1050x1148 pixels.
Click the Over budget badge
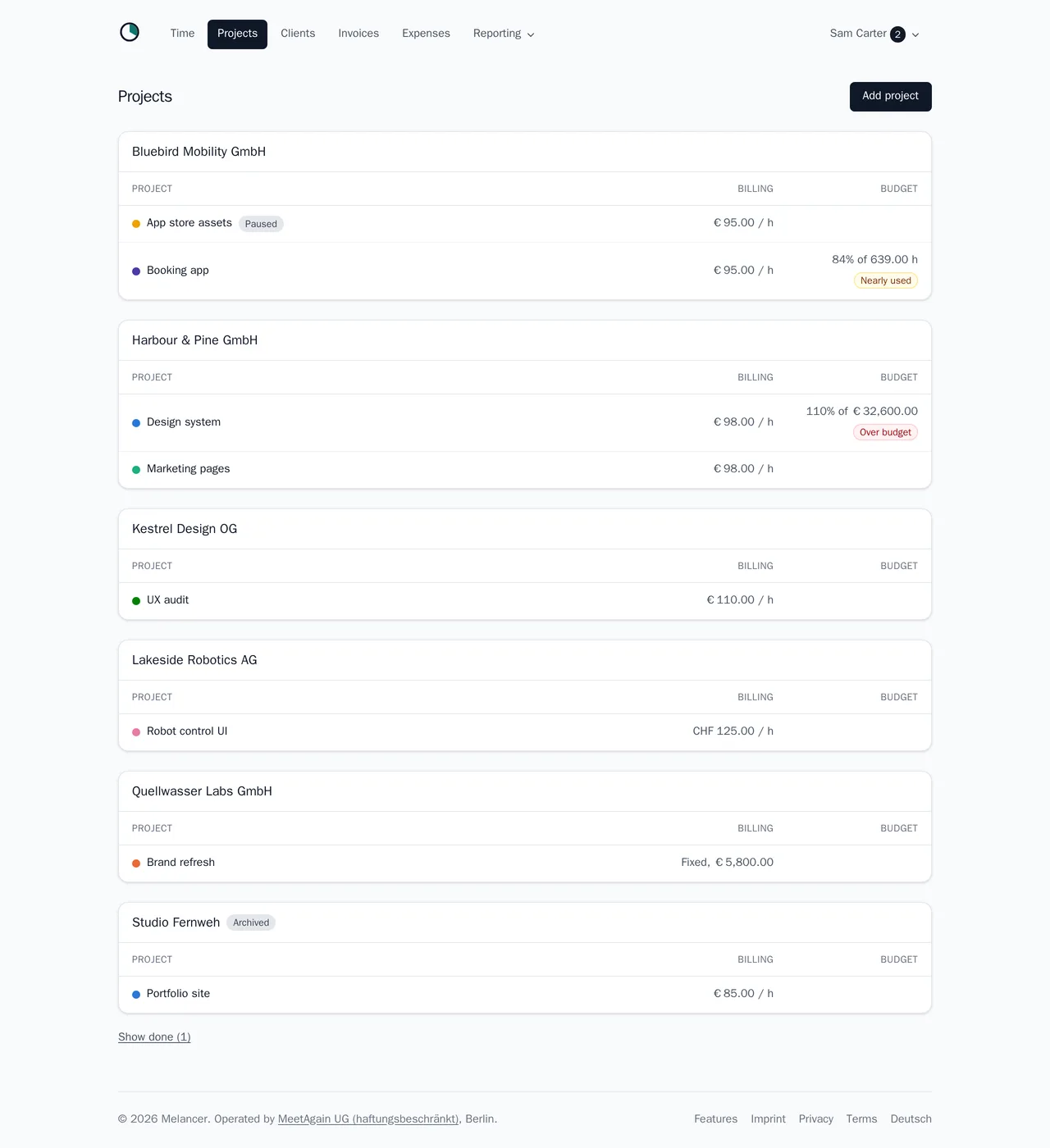pyautogui.click(x=885, y=432)
